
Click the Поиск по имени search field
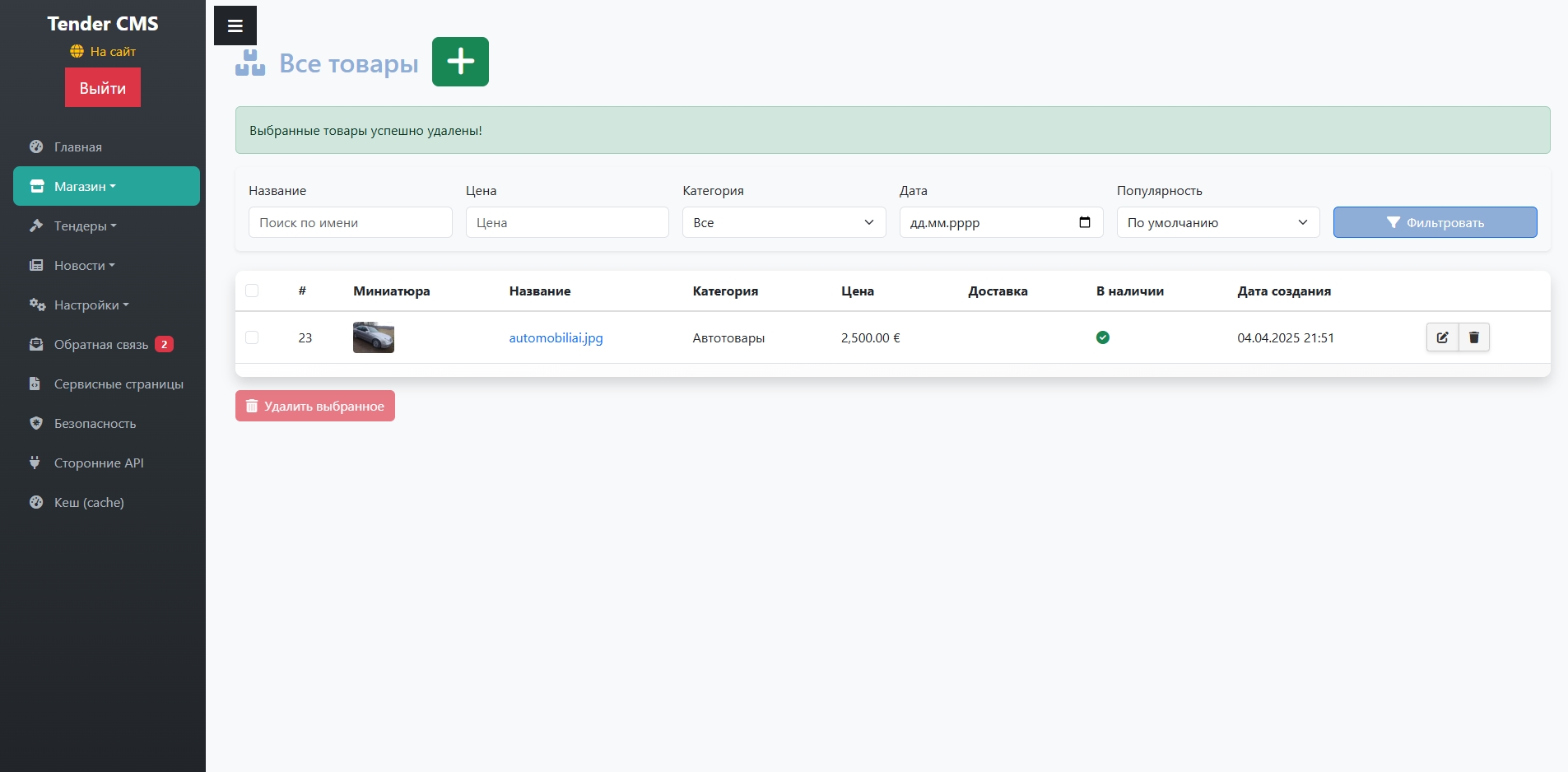(x=350, y=222)
